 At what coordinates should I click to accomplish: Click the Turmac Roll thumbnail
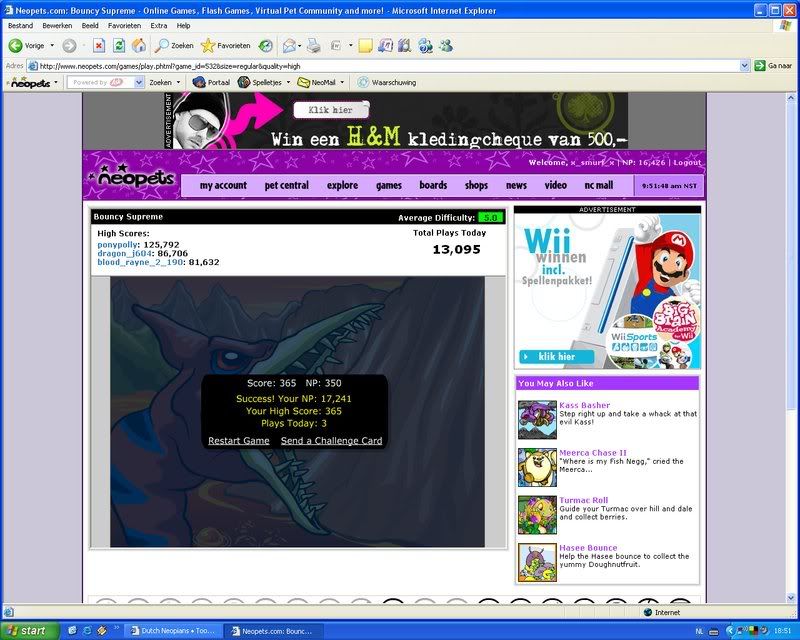(x=537, y=515)
